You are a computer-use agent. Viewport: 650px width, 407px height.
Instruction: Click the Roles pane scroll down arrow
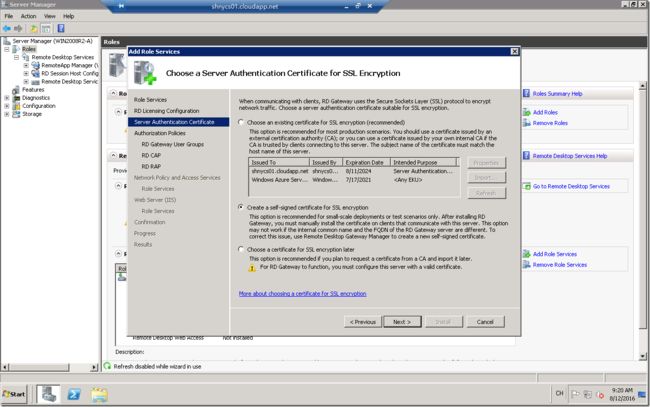pyautogui.click(x=643, y=356)
